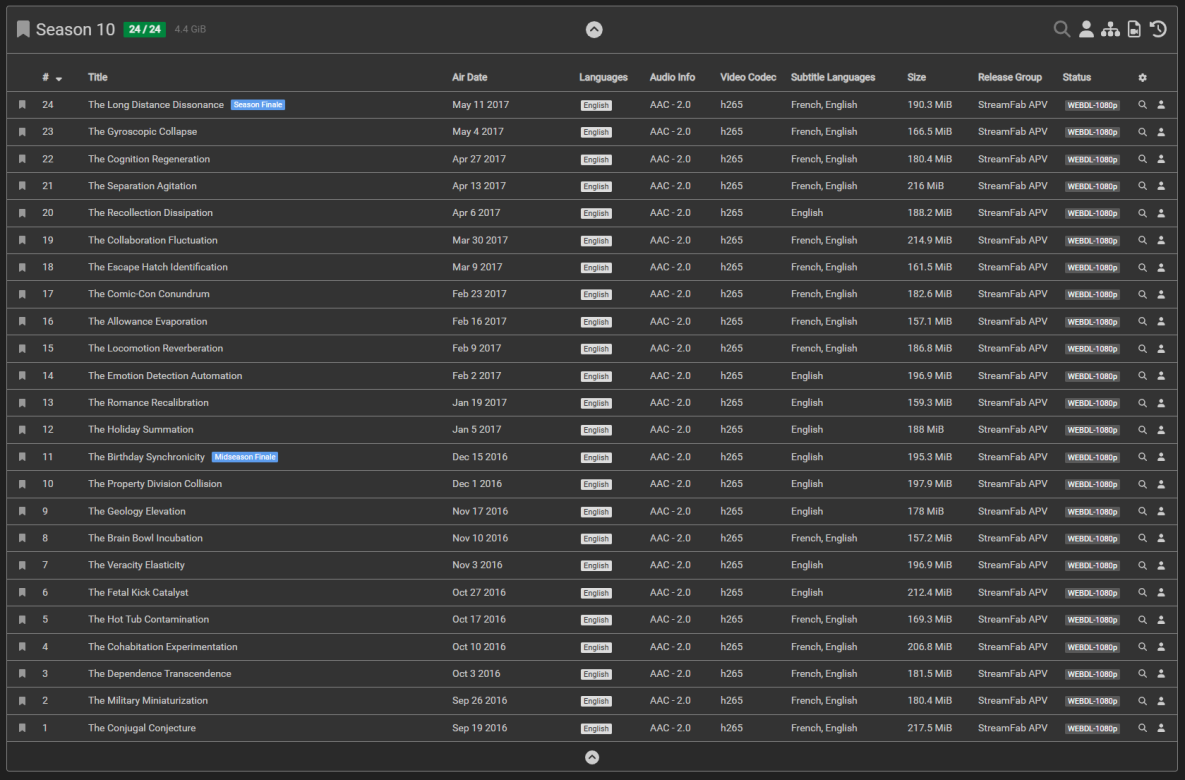Sort by Air Date column header
This screenshot has height=780, width=1185.
[469, 78]
